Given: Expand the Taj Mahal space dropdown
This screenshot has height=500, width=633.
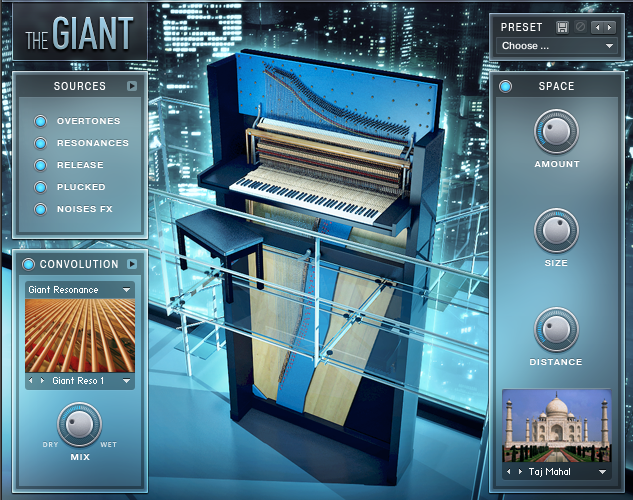Looking at the screenshot, I should pyautogui.click(x=602, y=471).
